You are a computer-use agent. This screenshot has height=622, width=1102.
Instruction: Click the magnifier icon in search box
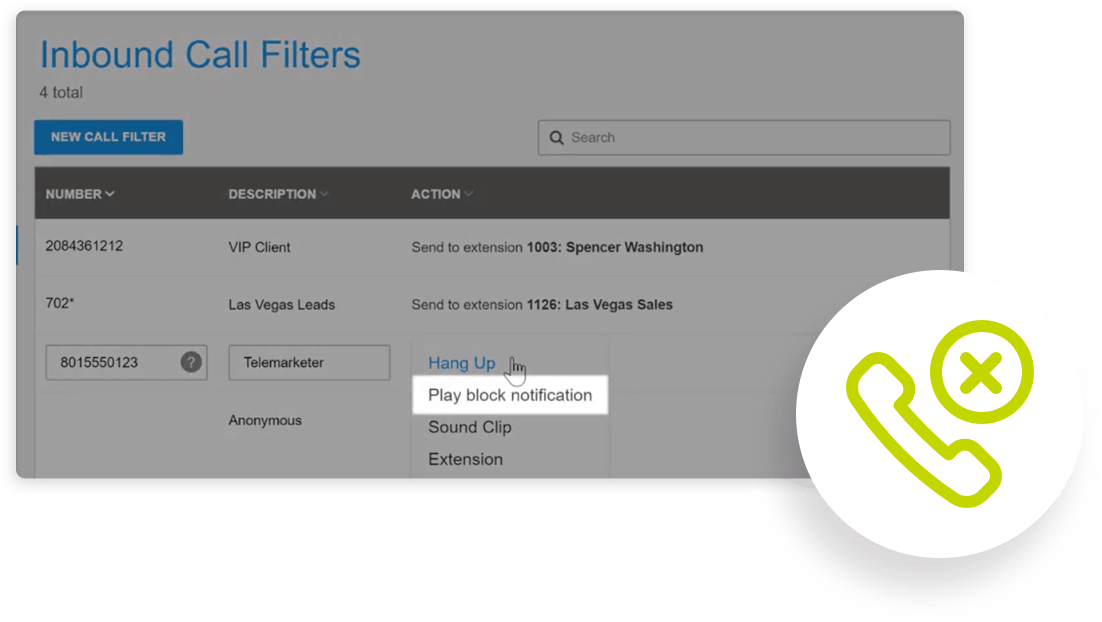click(x=557, y=138)
